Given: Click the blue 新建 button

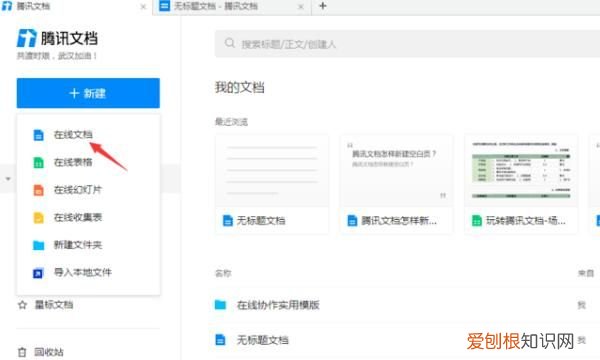Looking at the screenshot, I should pos(88,93).
